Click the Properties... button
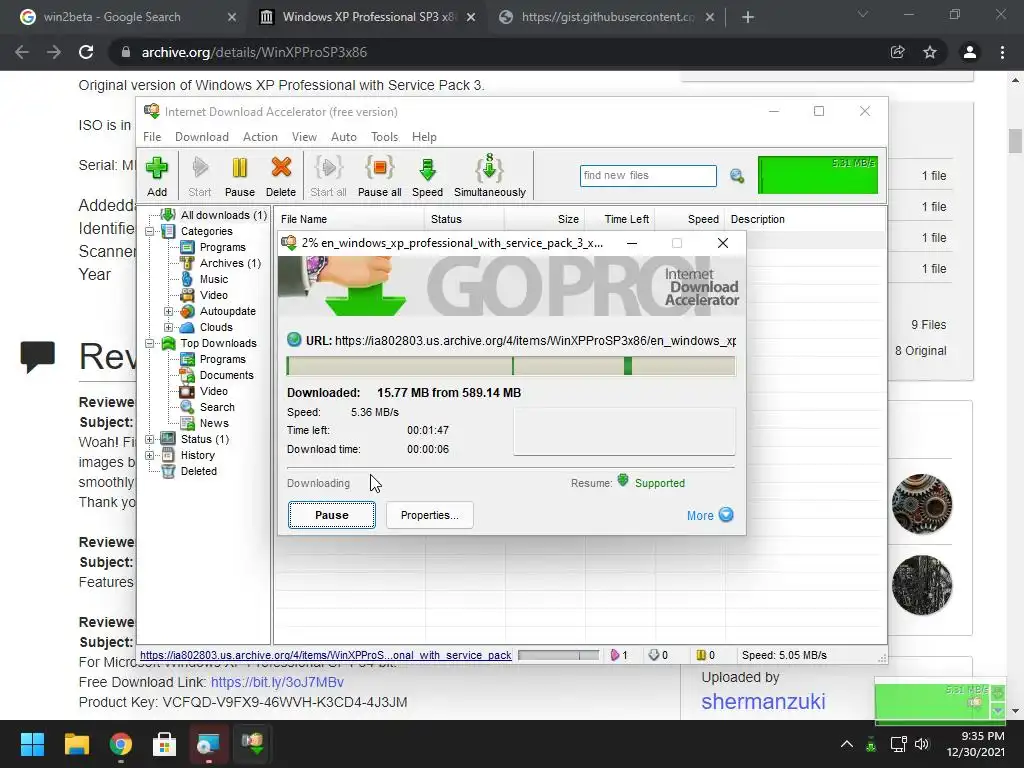Viewport: 1024px width, 768px height. tap(430, 515)
